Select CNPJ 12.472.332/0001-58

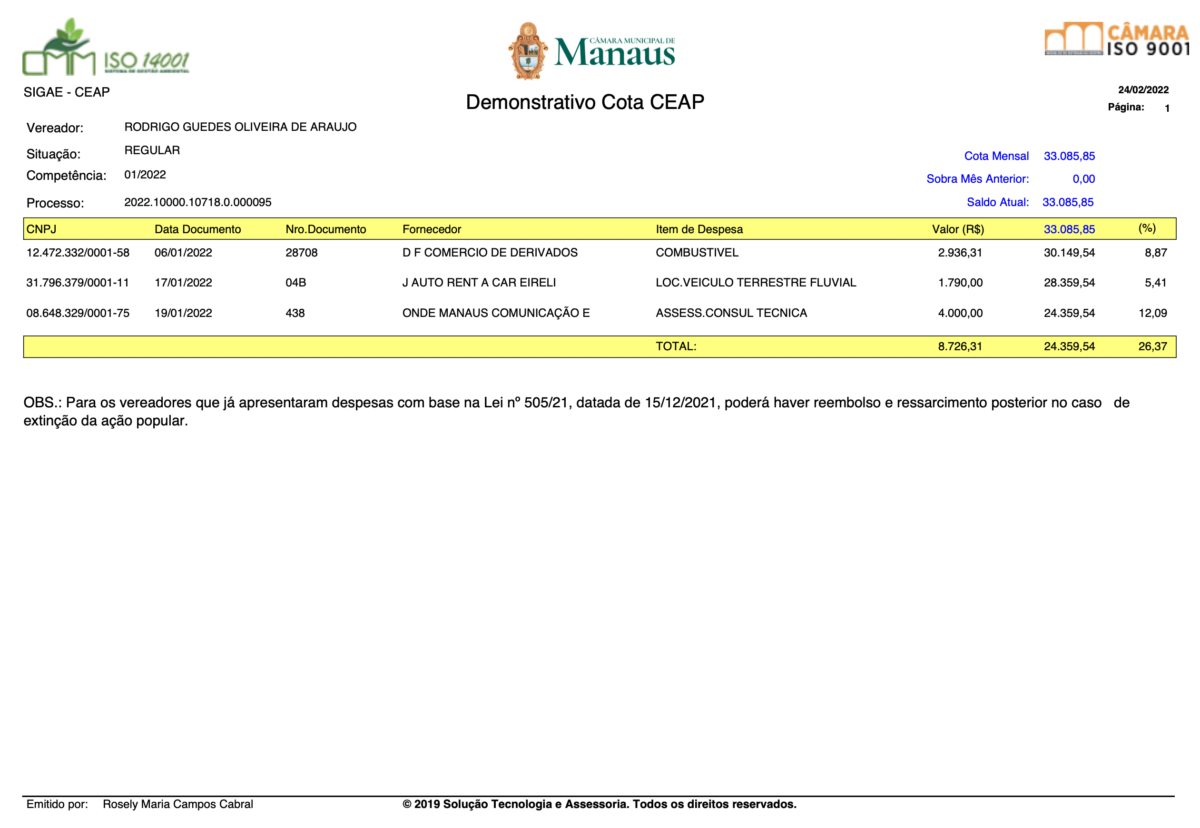click(78, 252)
